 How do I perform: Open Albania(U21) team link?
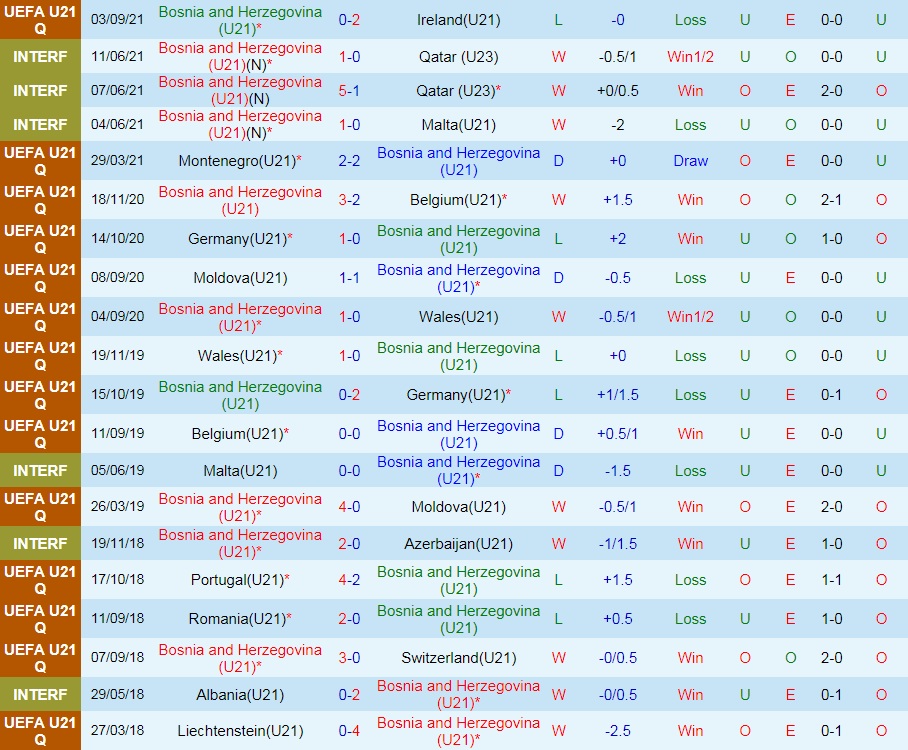coord(240,695)
